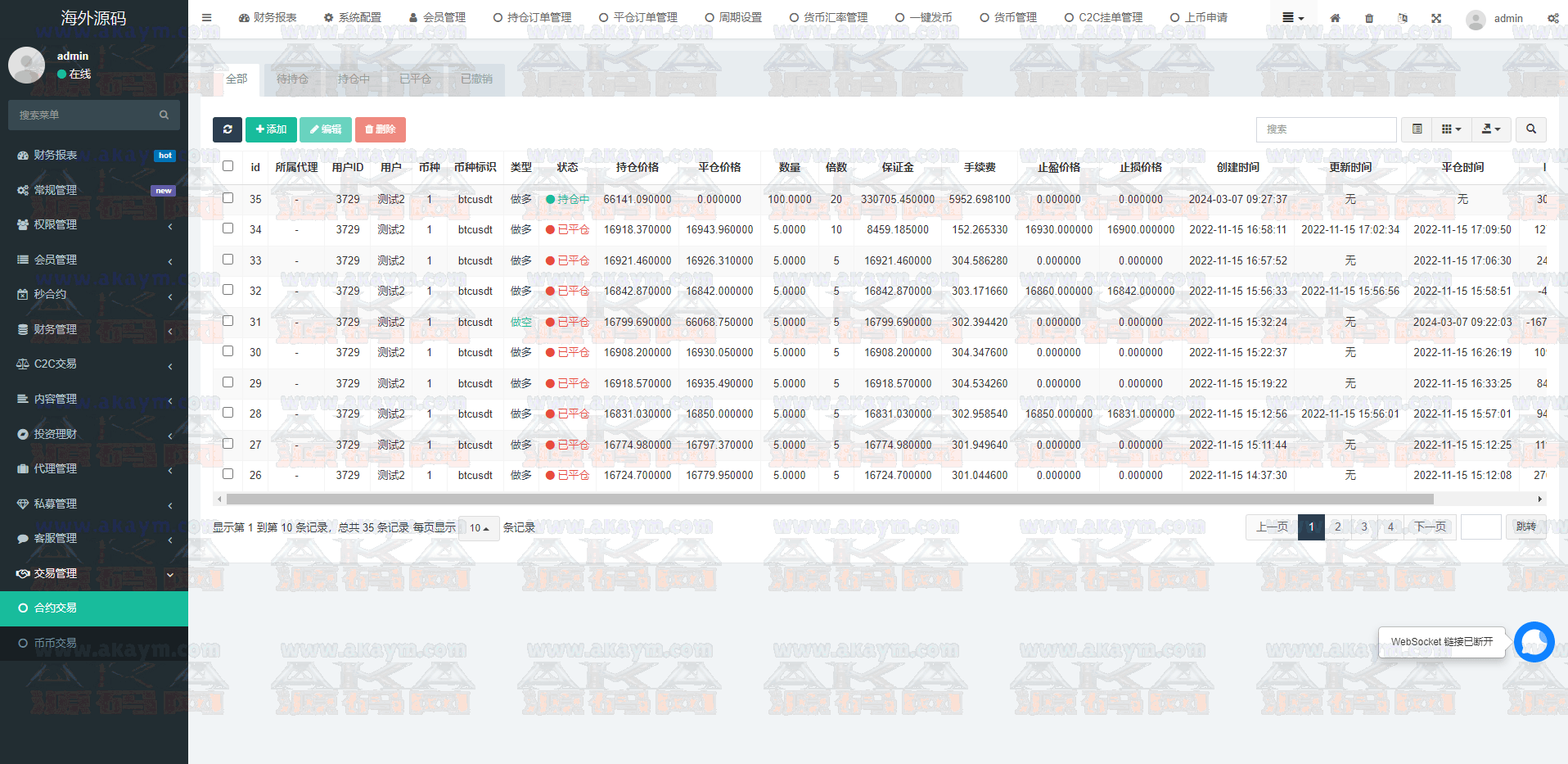The height and width of the screenshot is (764, 1568).
Task: Open the columns grid dropdown
Action: pos(1451,129)
